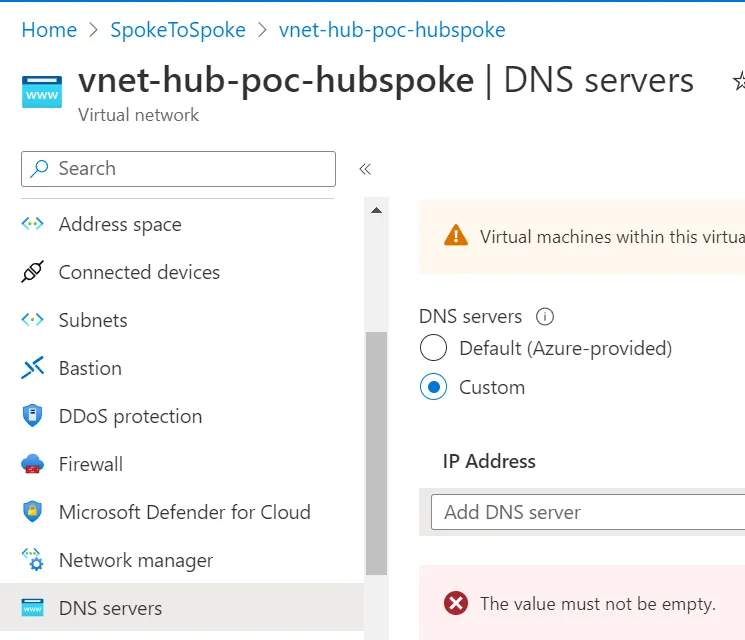The image size is (745, 640).
Task: Open the Subnets menu item
Action: (x=93, y=320)
